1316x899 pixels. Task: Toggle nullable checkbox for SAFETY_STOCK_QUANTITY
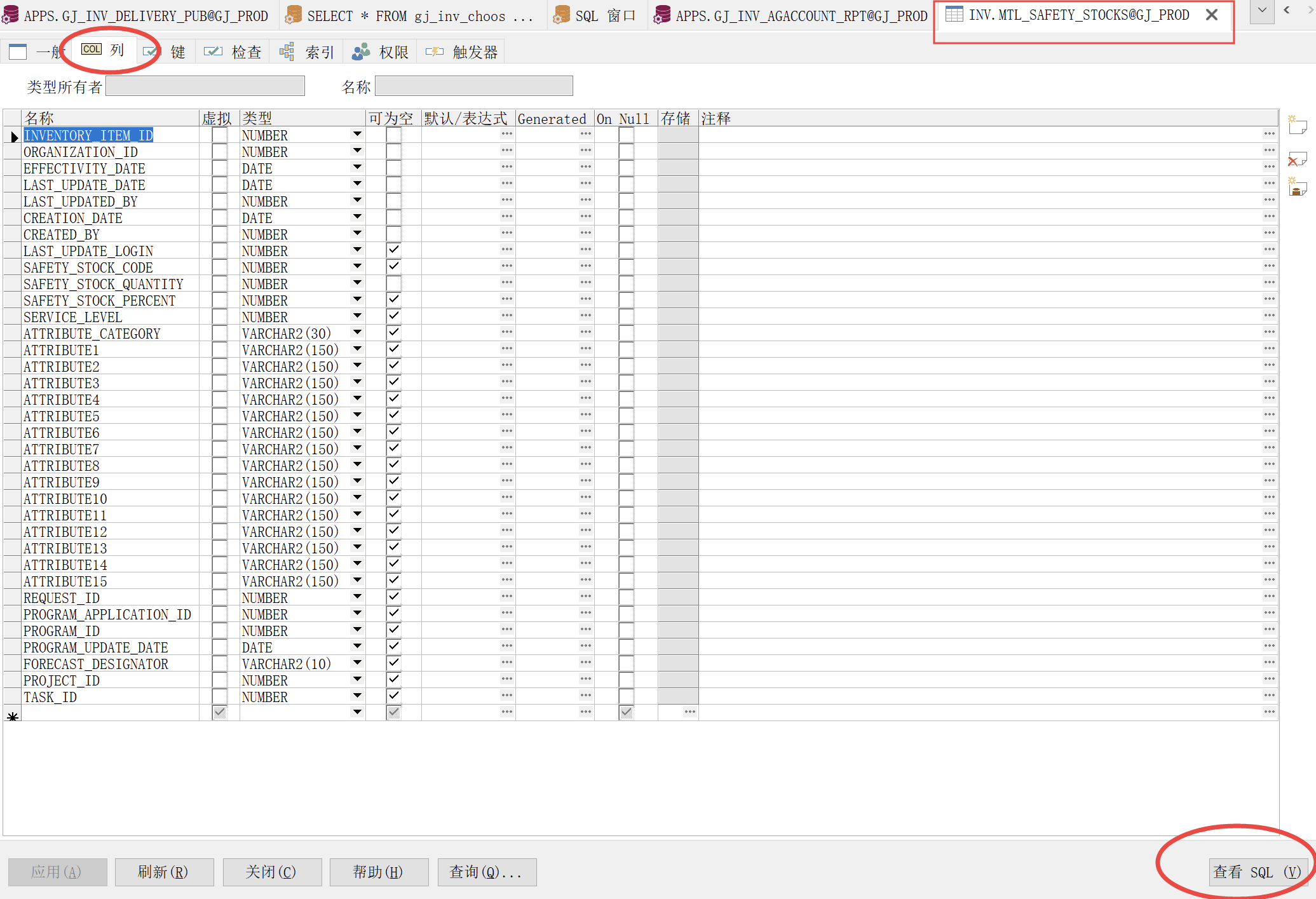pos(394,283)
